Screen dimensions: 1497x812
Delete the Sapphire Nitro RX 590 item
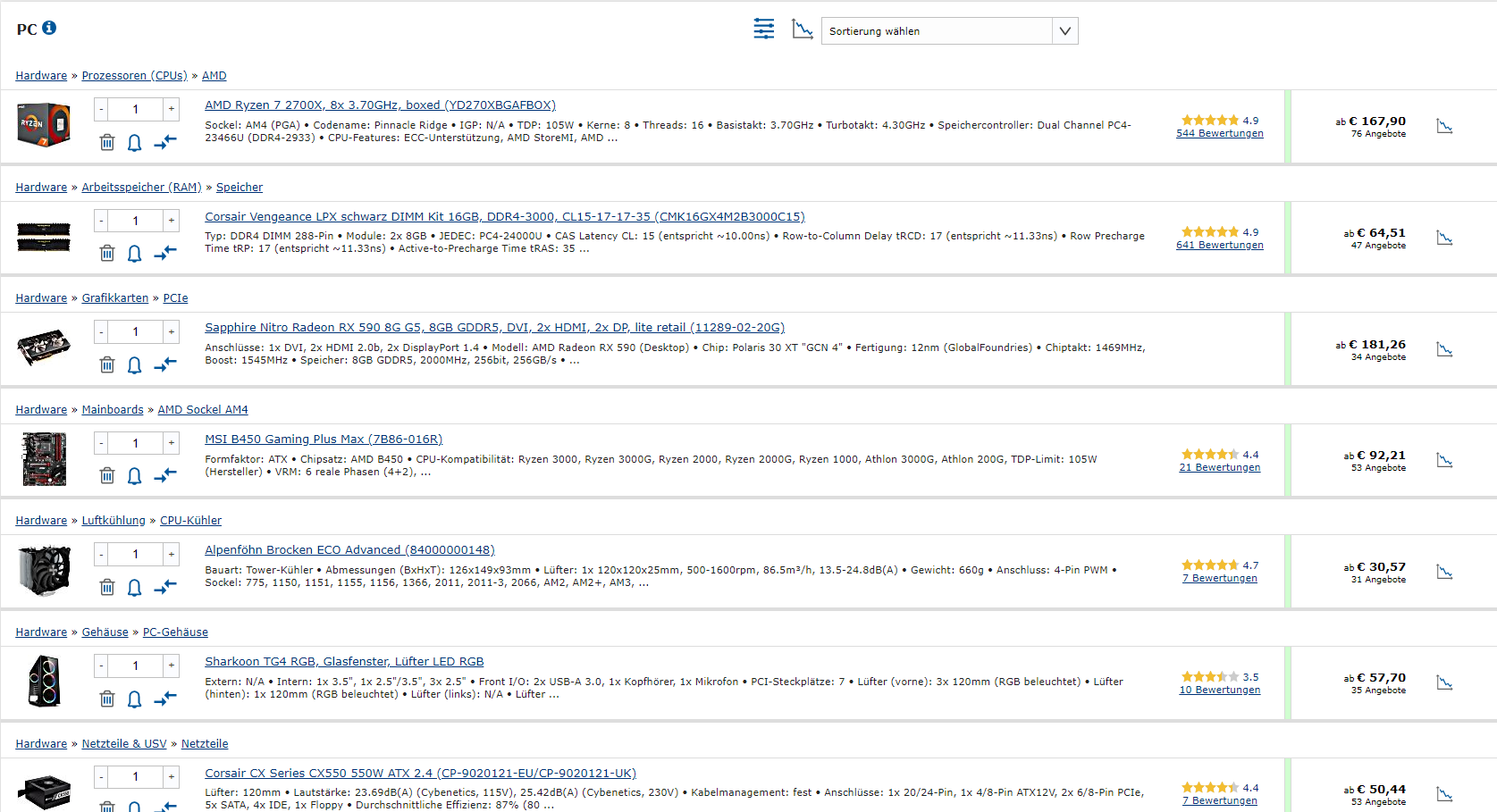[x=107, y=364]
